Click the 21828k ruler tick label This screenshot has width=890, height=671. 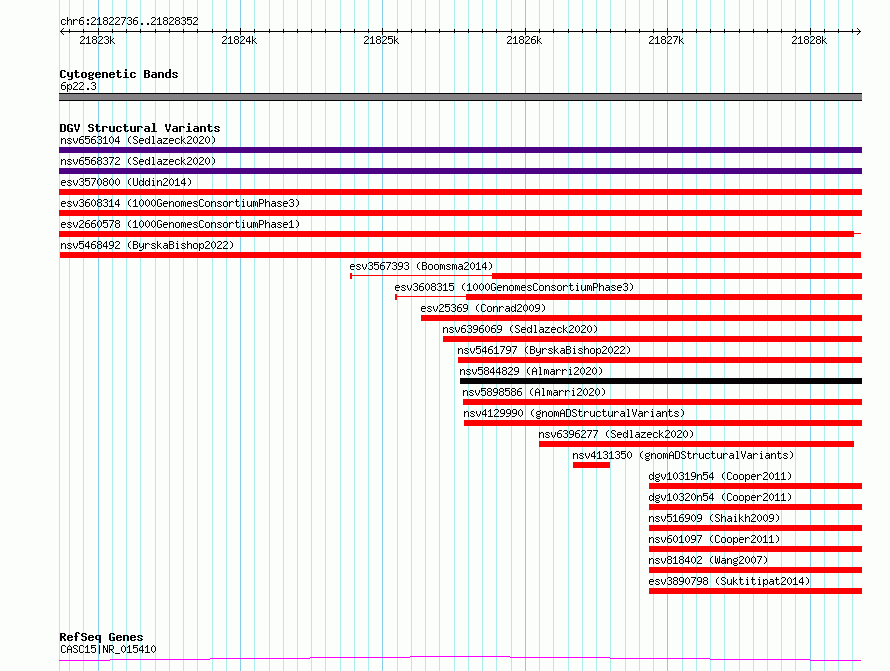point(809,40)
